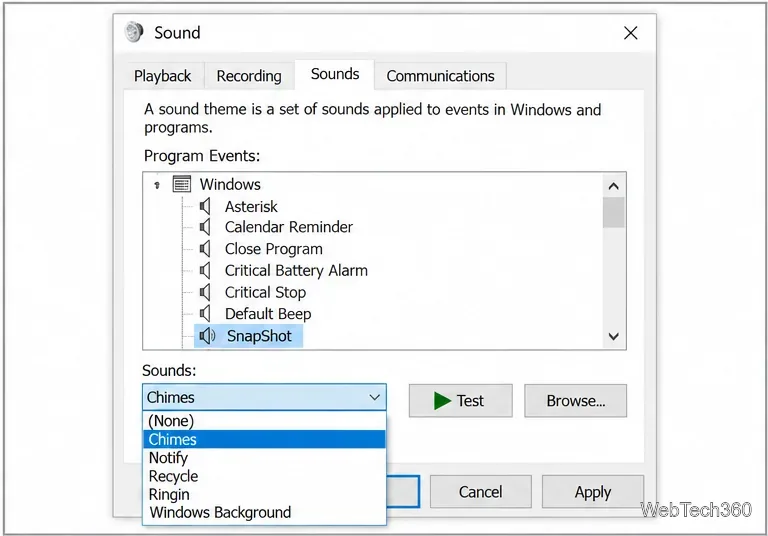This screenshot has height=536, width=768.
Task: Collapse the Windows tree node
Action: tap(157, 185)
